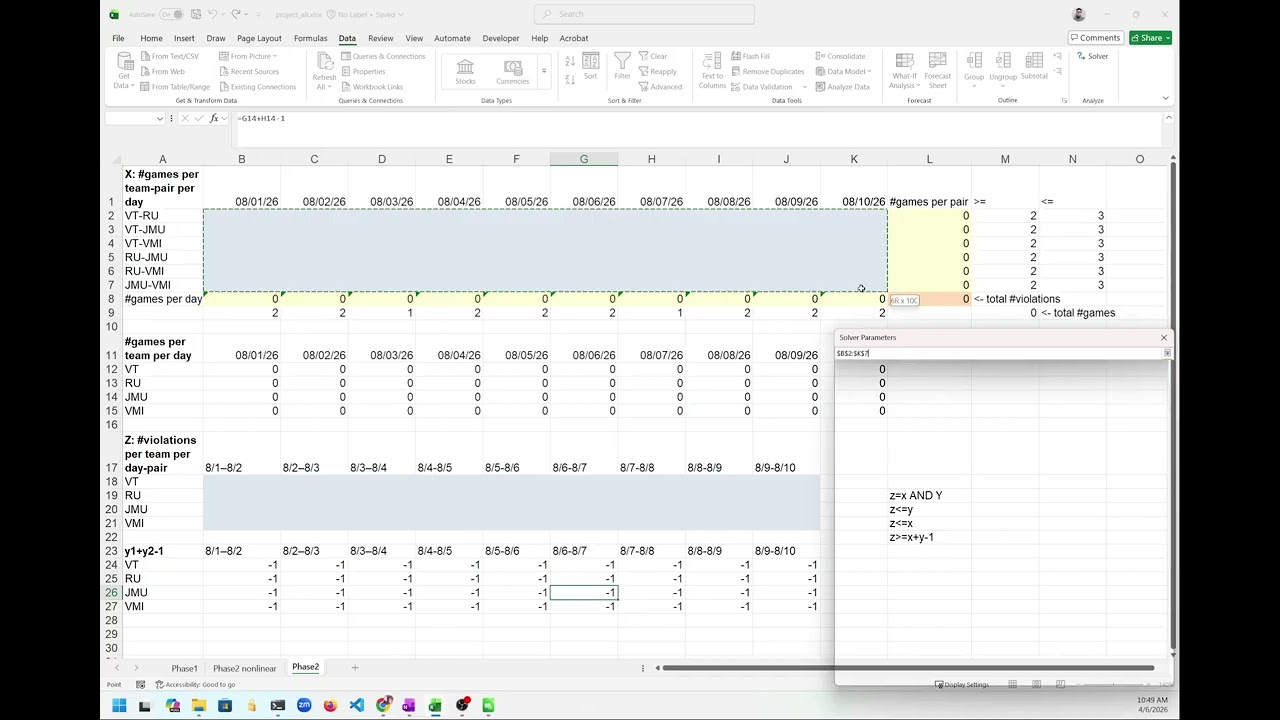Image resolution: width=1280 pixels, height=720 pixels.
Task: Open Data Validation dropdown arrow
Action: tap(804, 87)
